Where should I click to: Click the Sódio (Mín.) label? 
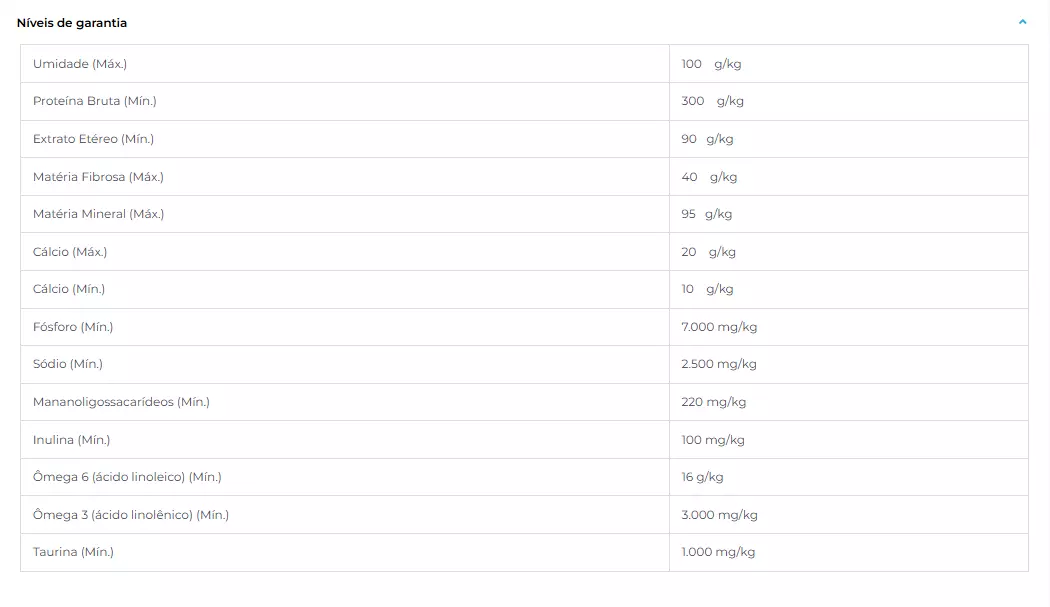68,364
